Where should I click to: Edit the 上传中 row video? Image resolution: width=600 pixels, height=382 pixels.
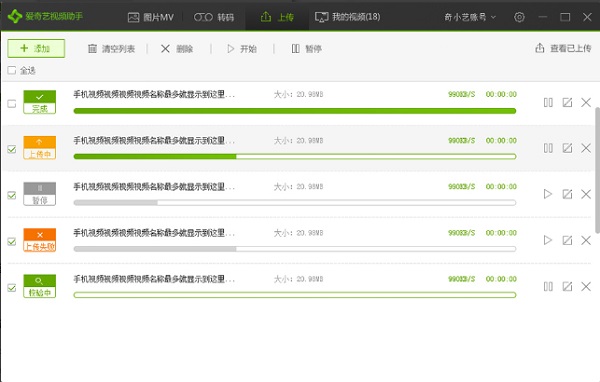567,148
